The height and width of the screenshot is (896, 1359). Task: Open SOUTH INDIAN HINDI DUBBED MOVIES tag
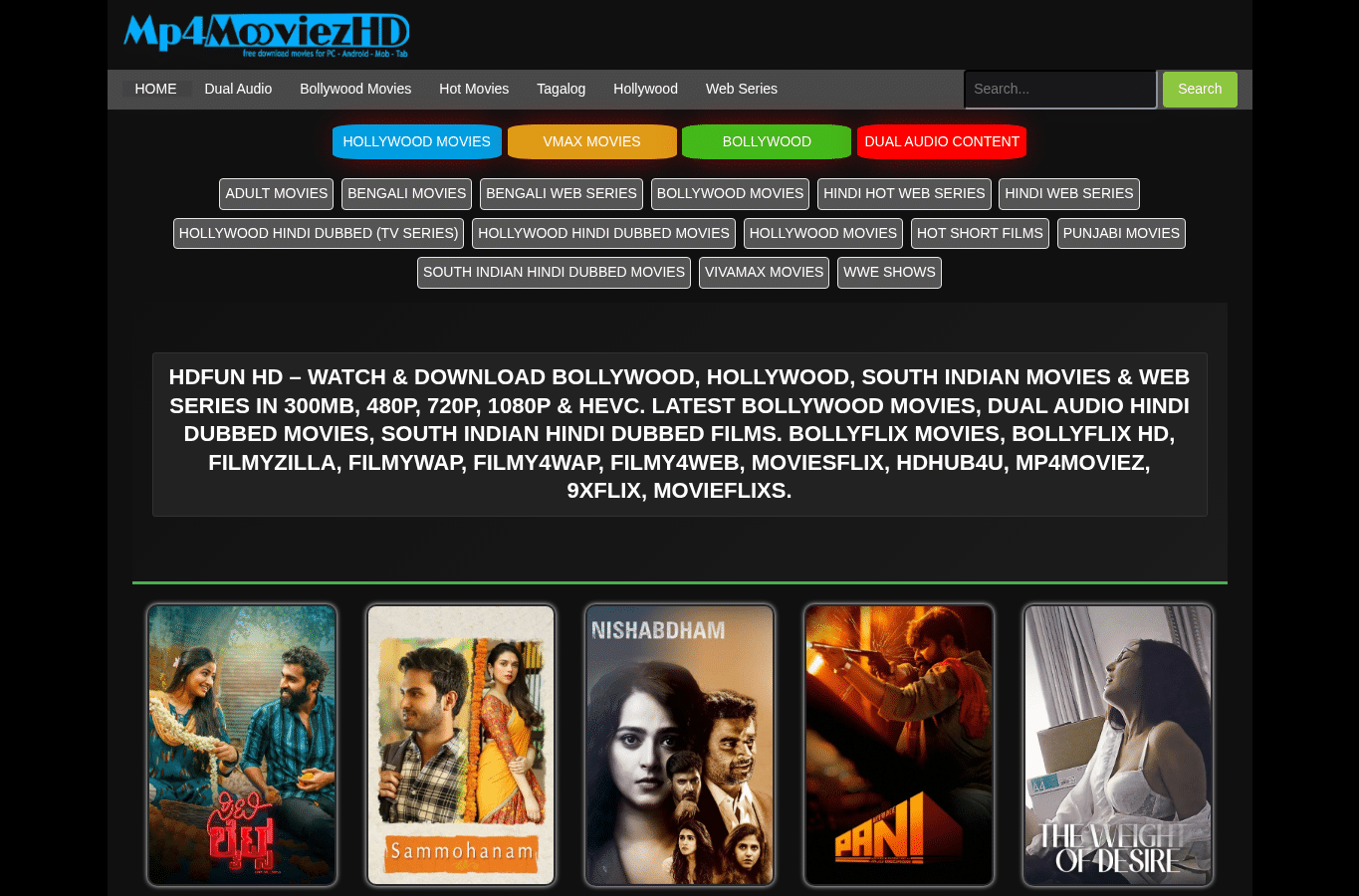(x=554, y=273)
